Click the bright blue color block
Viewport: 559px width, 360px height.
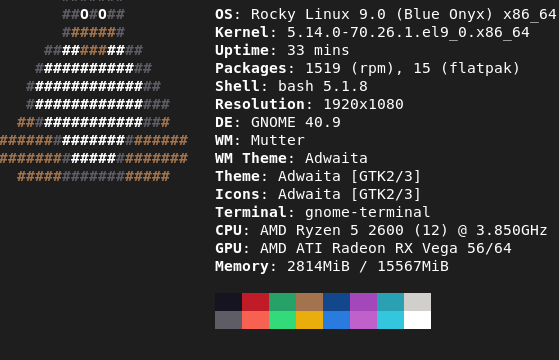(x=337, y=320)
